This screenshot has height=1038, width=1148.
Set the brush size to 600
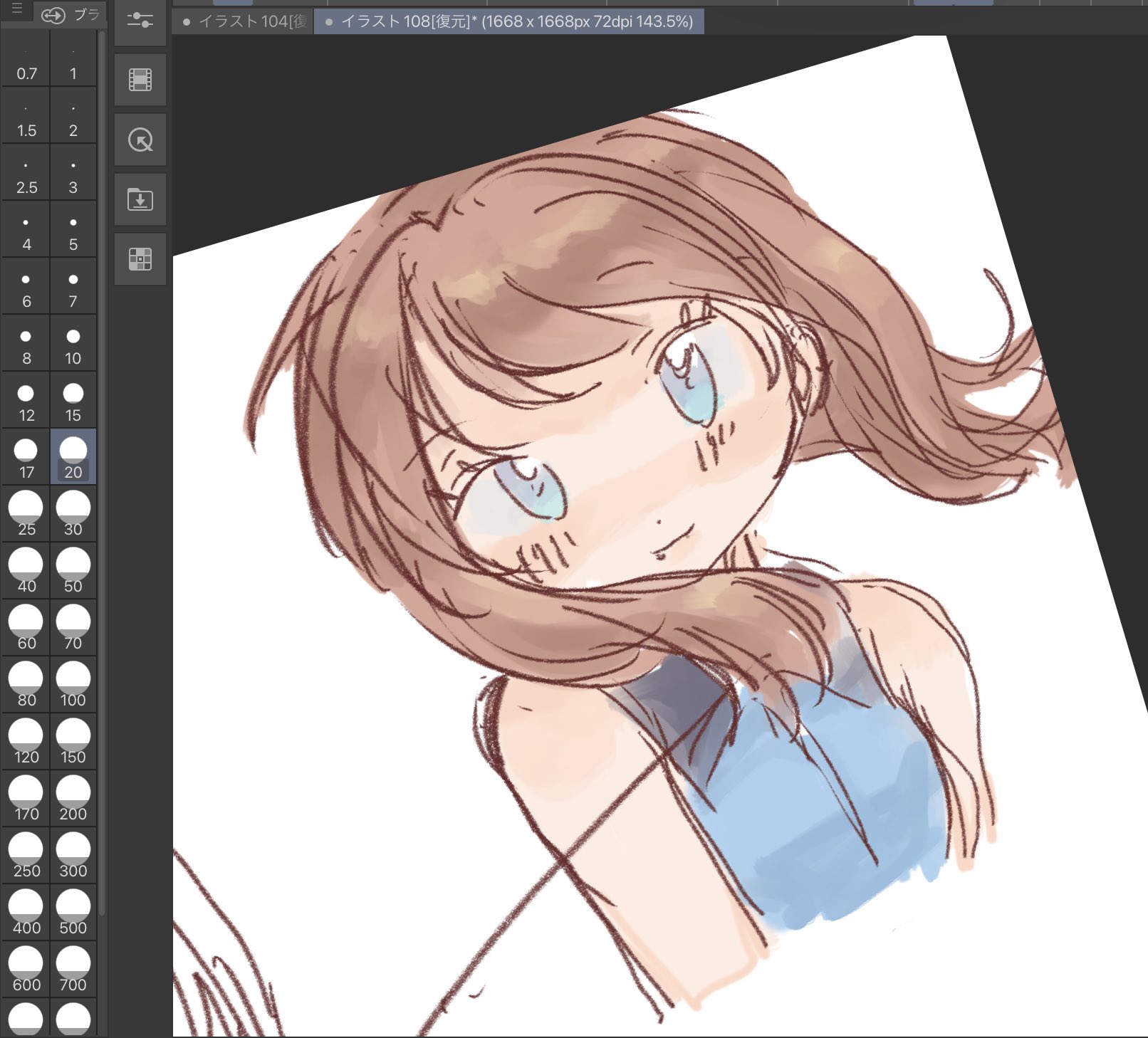[26, 970]
